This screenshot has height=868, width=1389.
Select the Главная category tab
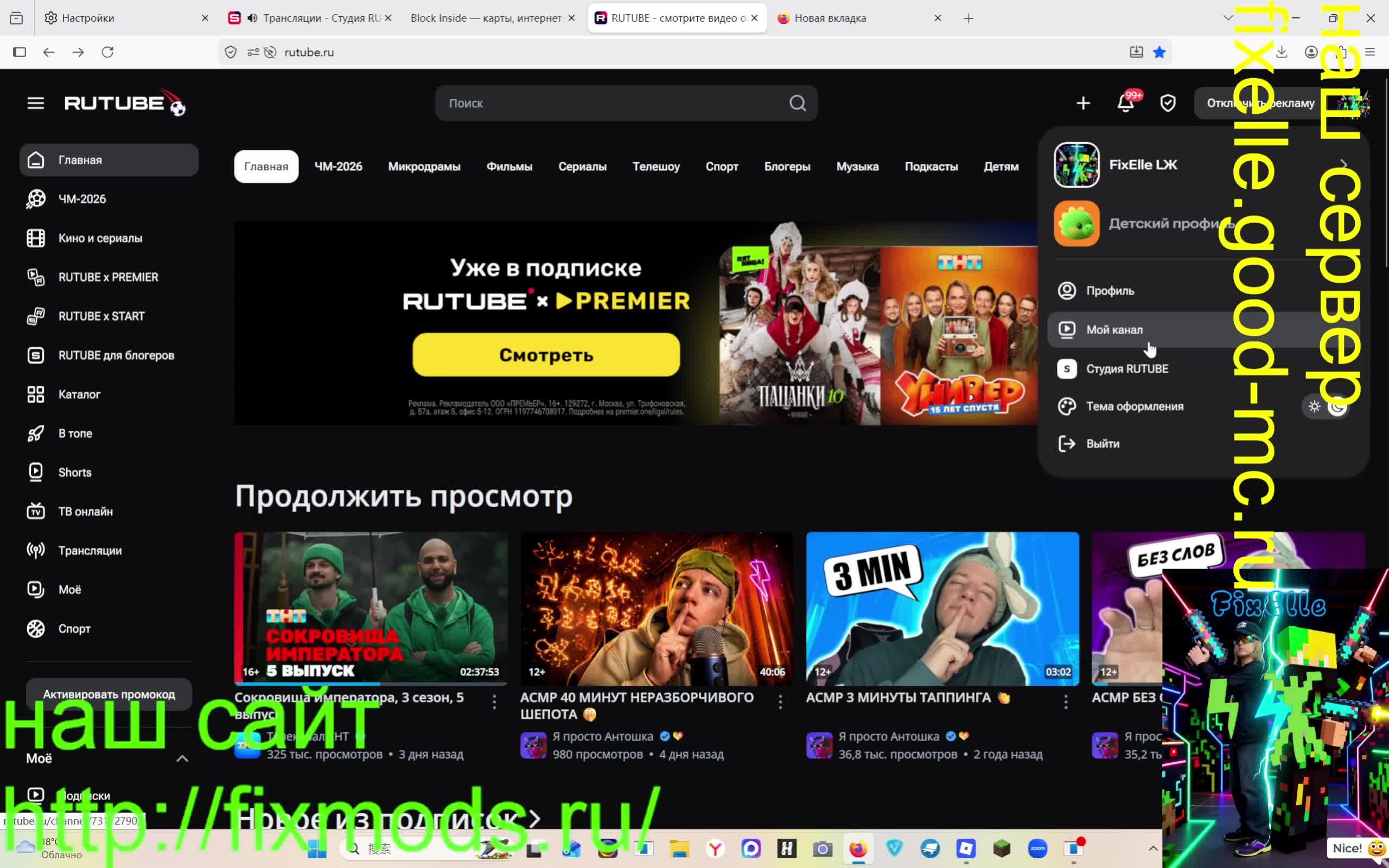266,167
